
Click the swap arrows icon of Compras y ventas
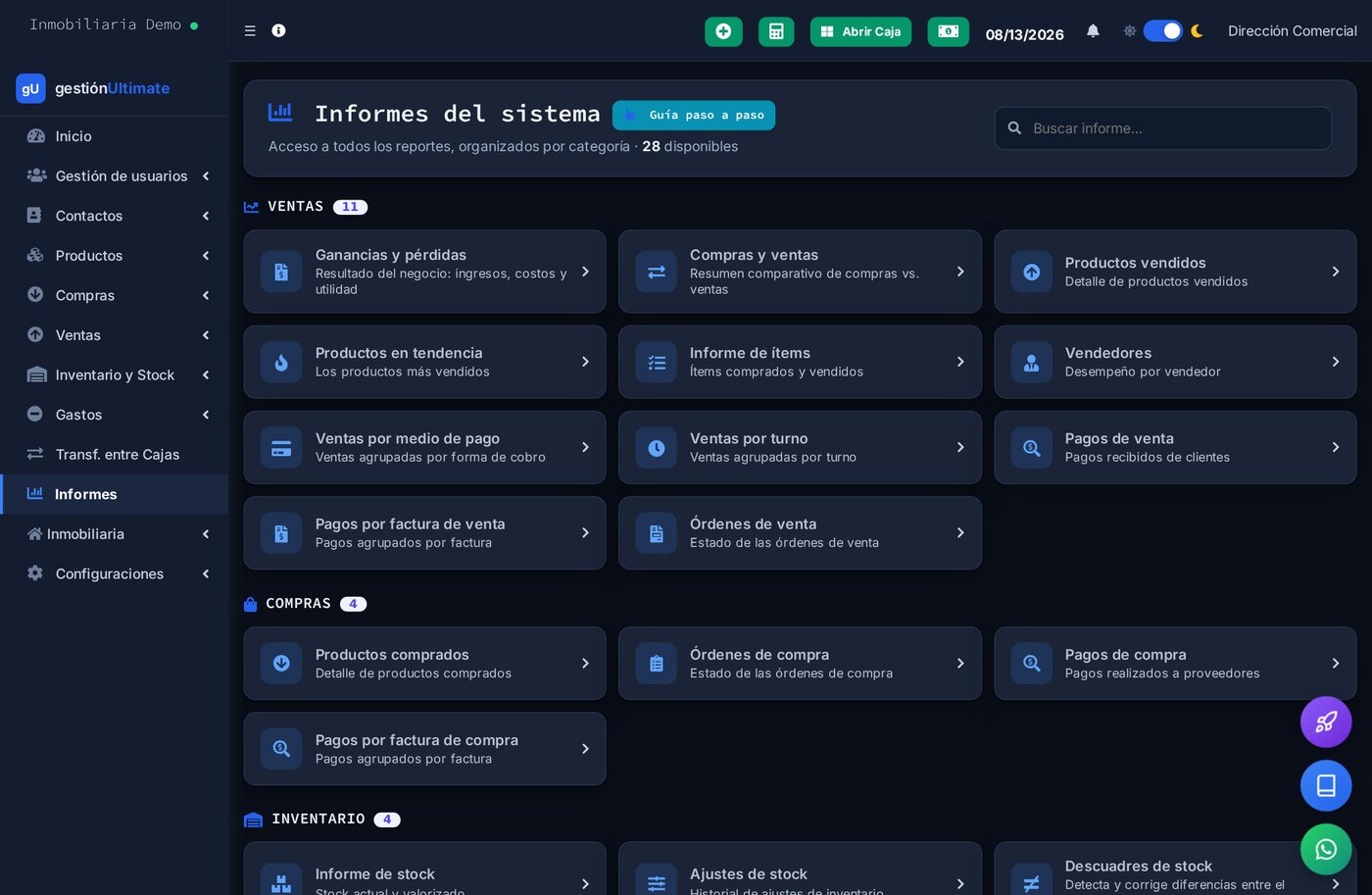(x=657, y=272)
